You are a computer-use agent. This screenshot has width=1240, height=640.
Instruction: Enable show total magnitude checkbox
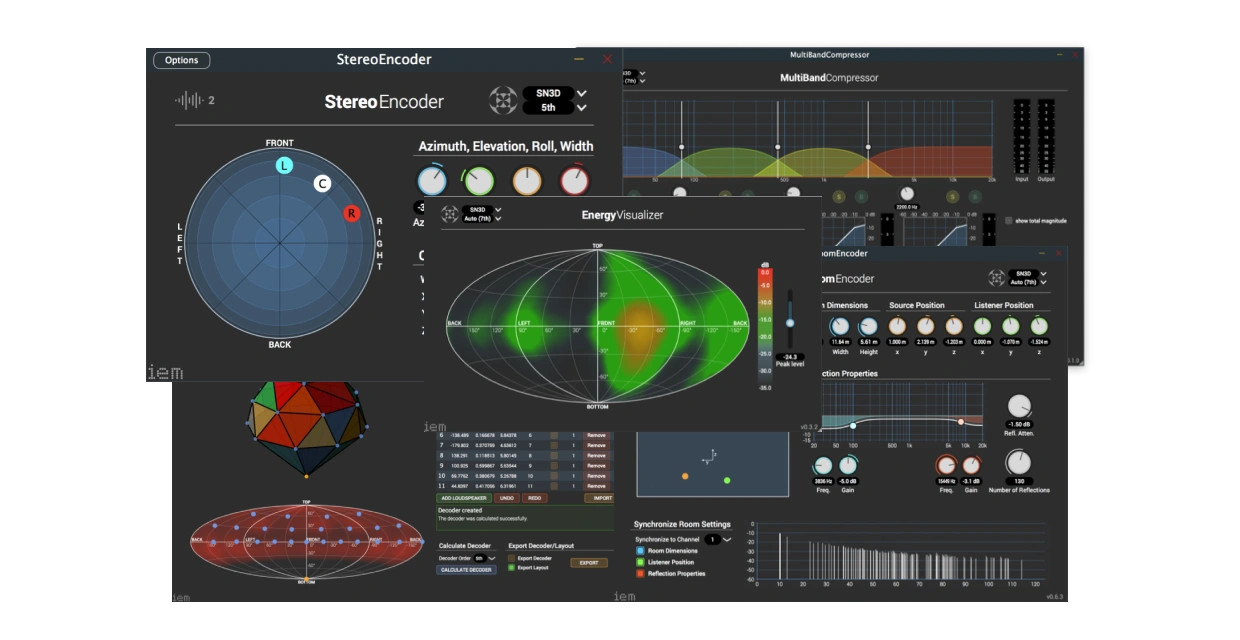tap(1009, 220)
